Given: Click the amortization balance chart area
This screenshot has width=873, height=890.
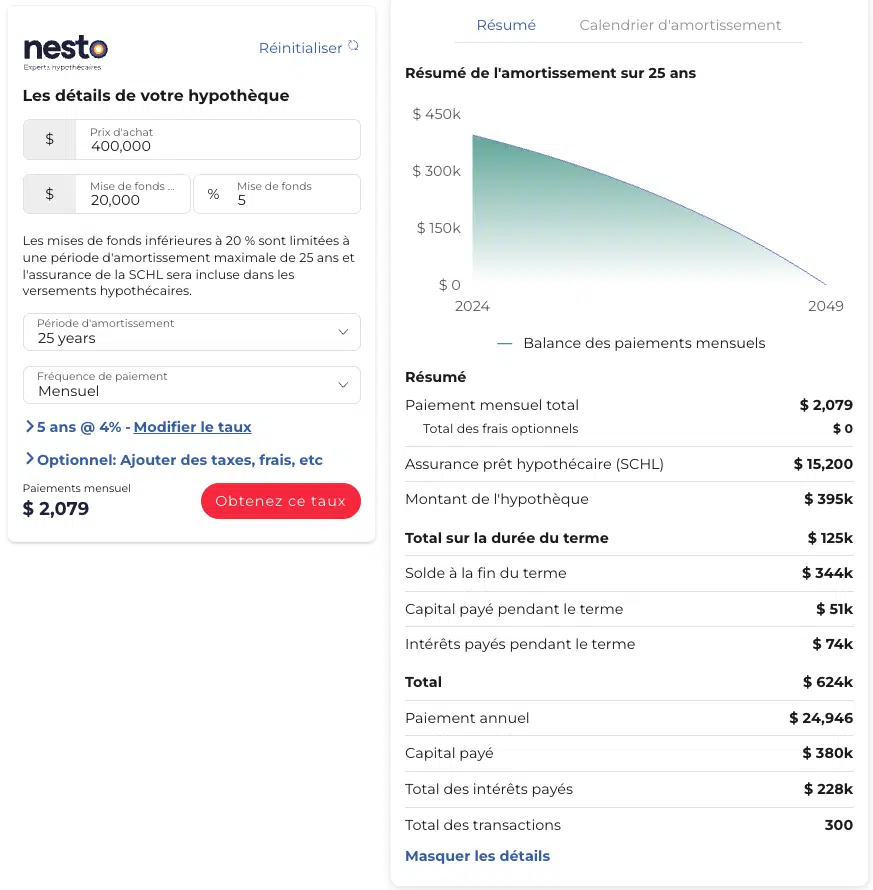Looking at the screenshot, I should (649, 210).
